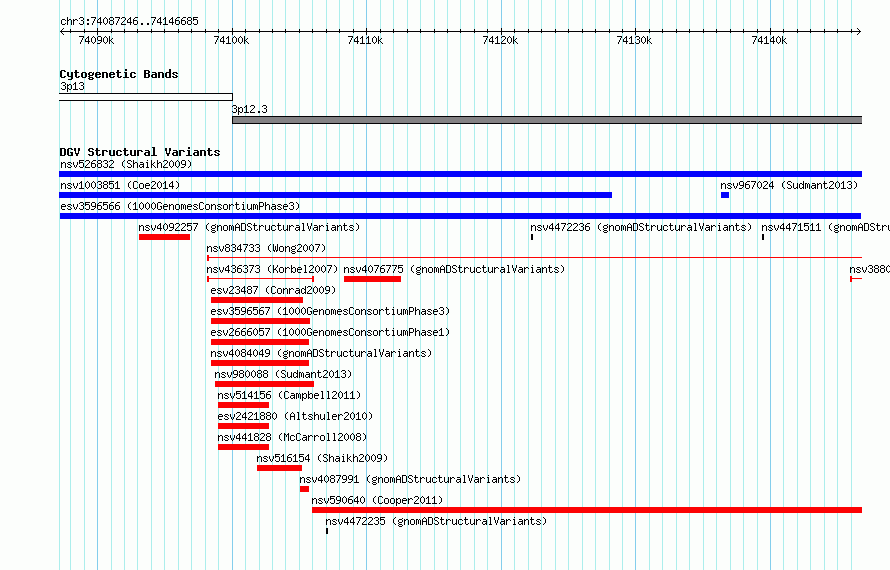The image size is (890, 570).
Task: Select the red bar under nsv4076775
Action: pos(372,279)
